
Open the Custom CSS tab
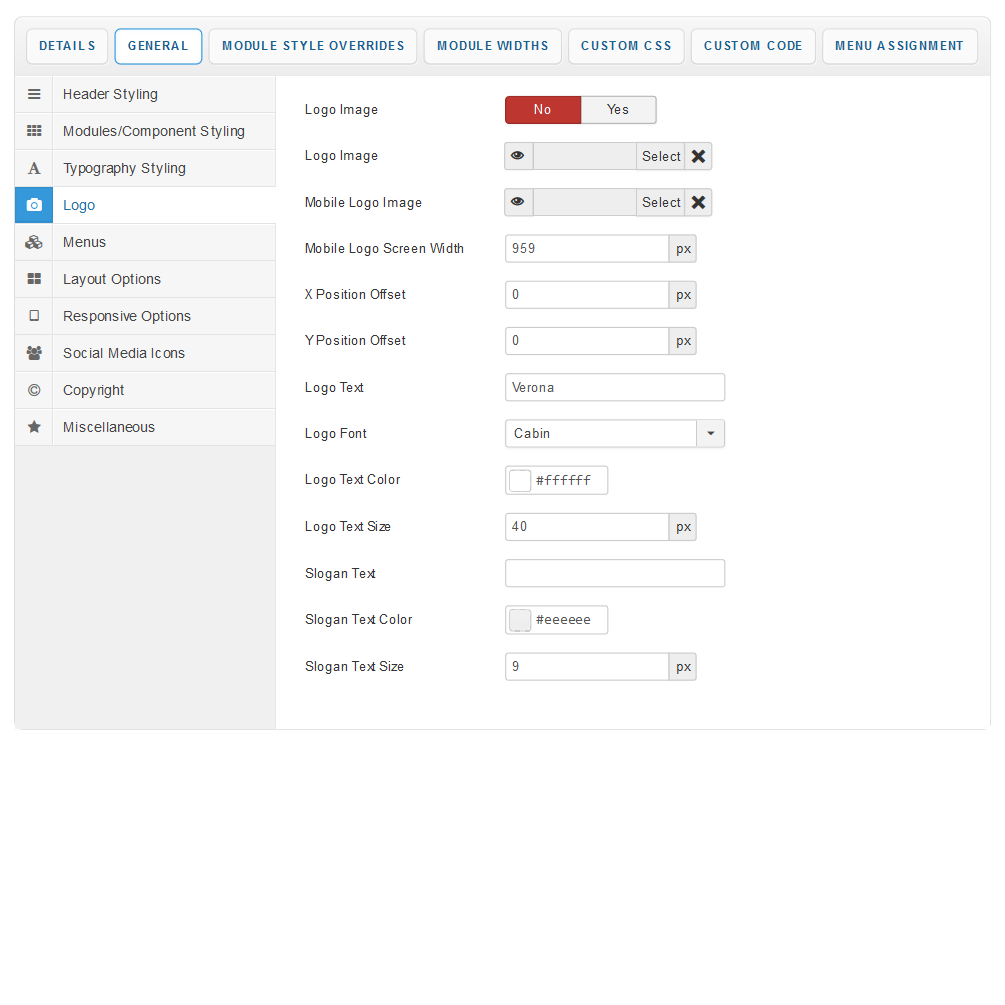point(626,46)
